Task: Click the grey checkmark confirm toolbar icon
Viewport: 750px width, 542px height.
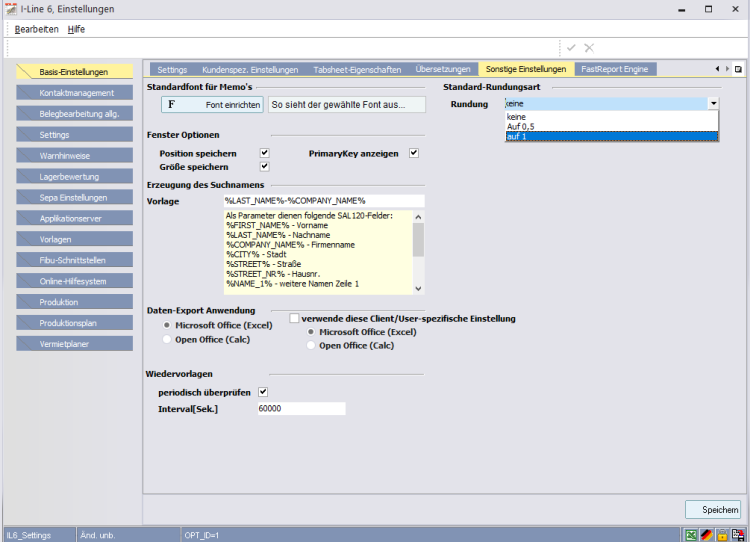Action: point(571,48)
